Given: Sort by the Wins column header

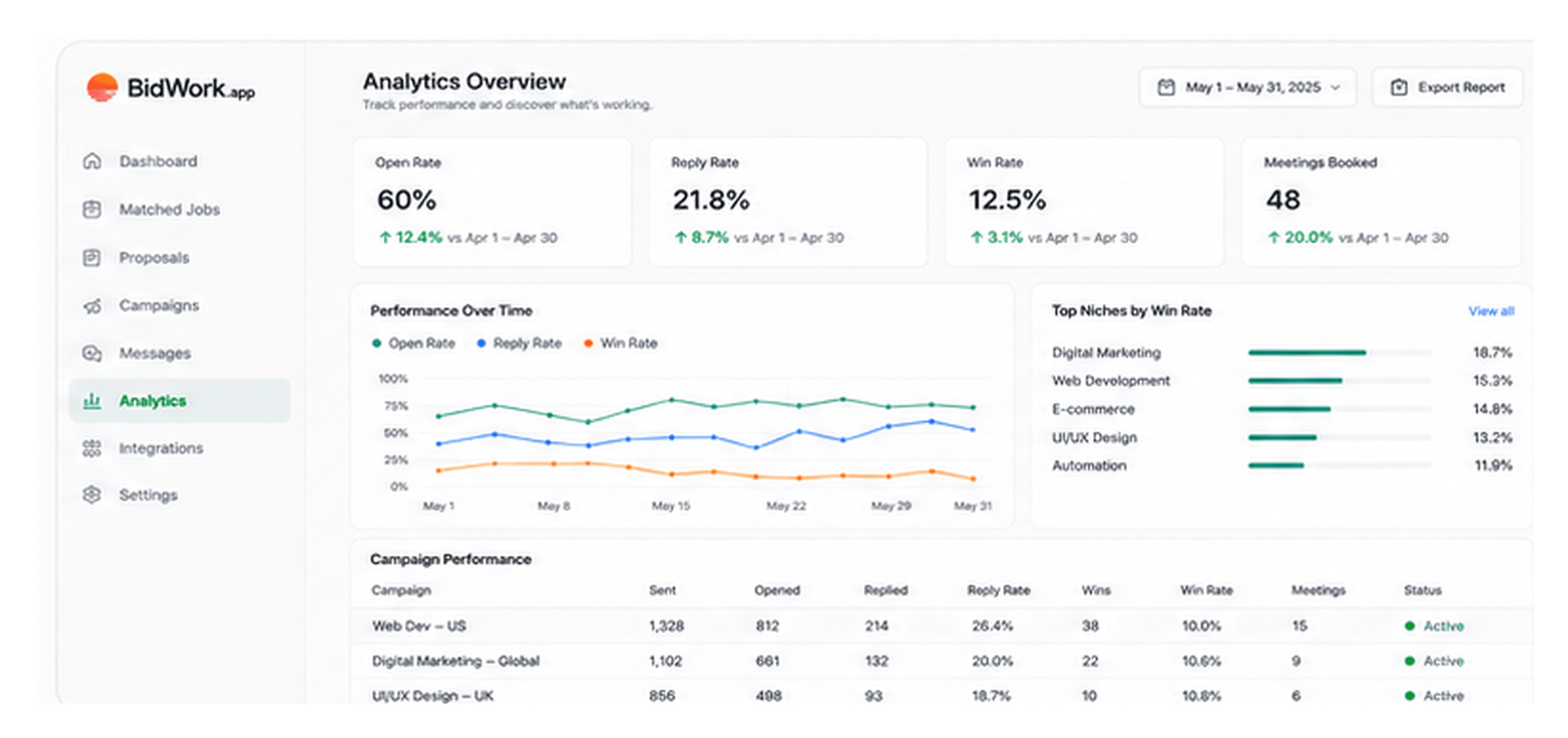Looking at the screenshot, I should click(1096, 590).
